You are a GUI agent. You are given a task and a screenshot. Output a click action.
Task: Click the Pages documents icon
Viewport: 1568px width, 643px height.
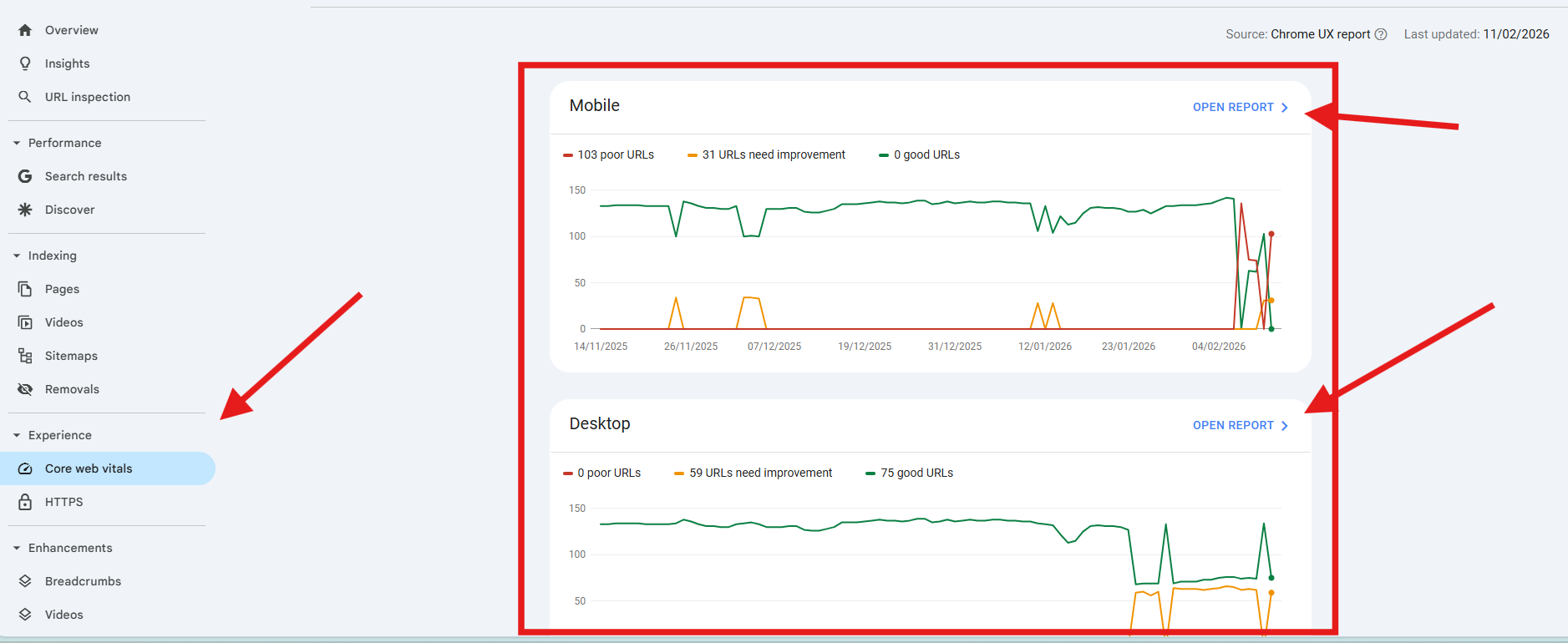25,289
